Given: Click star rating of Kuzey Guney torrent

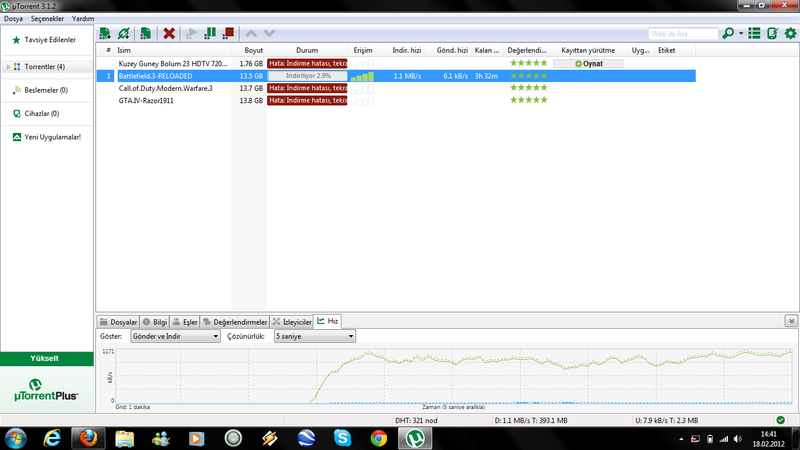Looking at the screenshot, I should tap(529, 63).
